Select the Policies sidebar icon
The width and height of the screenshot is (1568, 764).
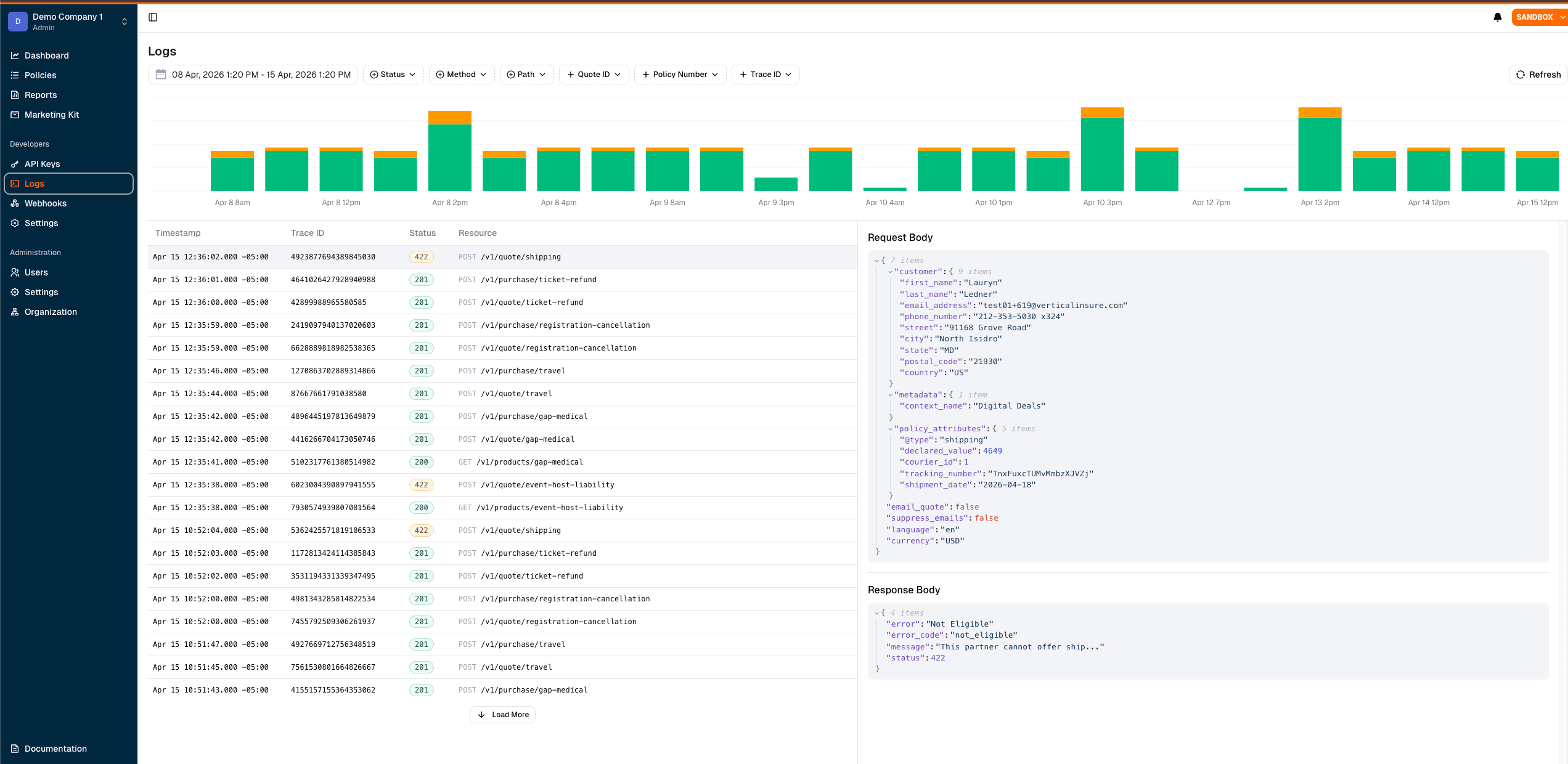(x=15, y=75)
